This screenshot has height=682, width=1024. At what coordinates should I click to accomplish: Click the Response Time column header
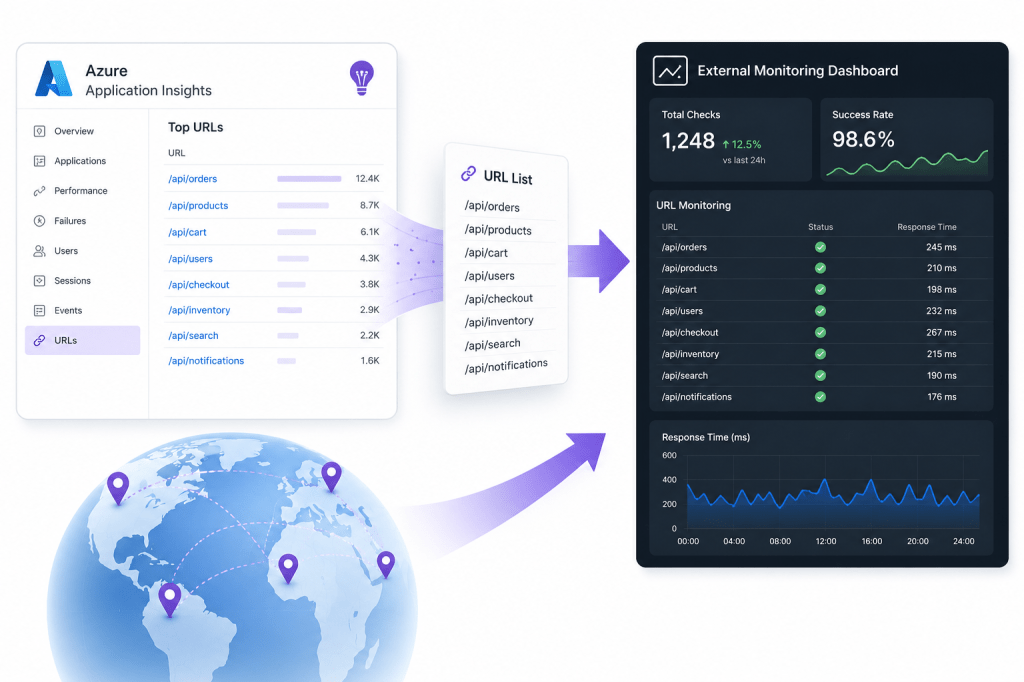click(x=926, y=227)
